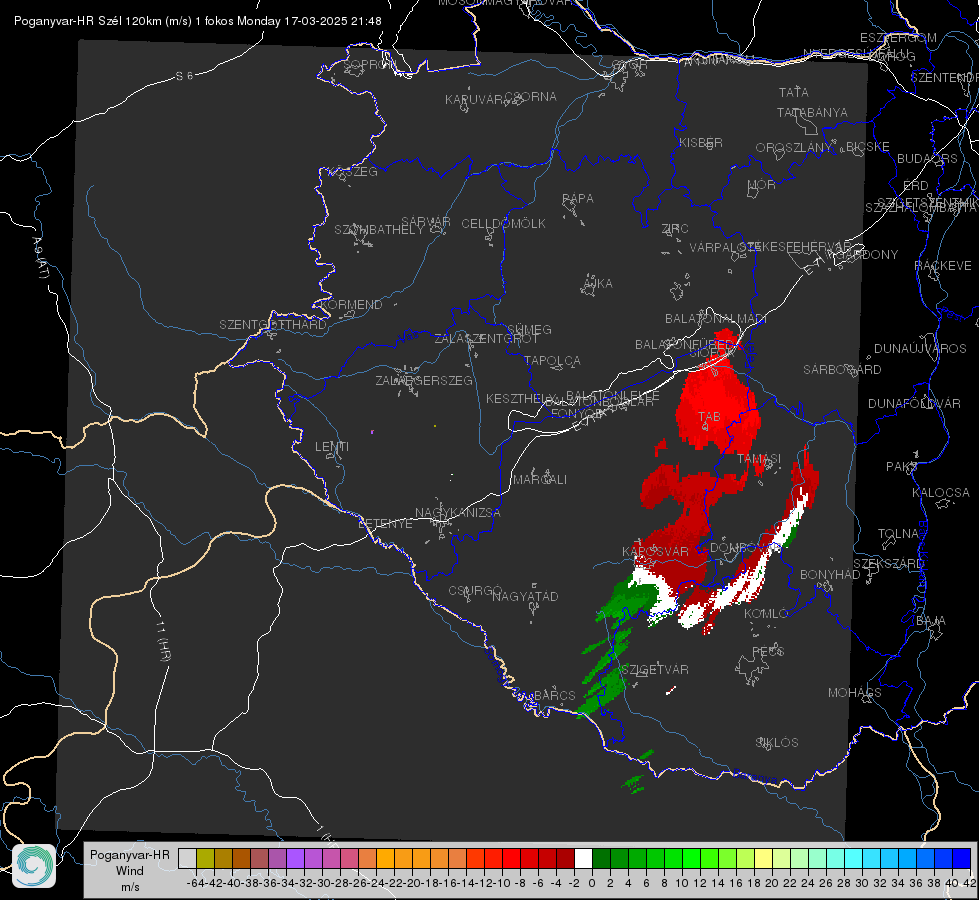
Task: Click the TAPOLCA town label
Action: (552, 361)
